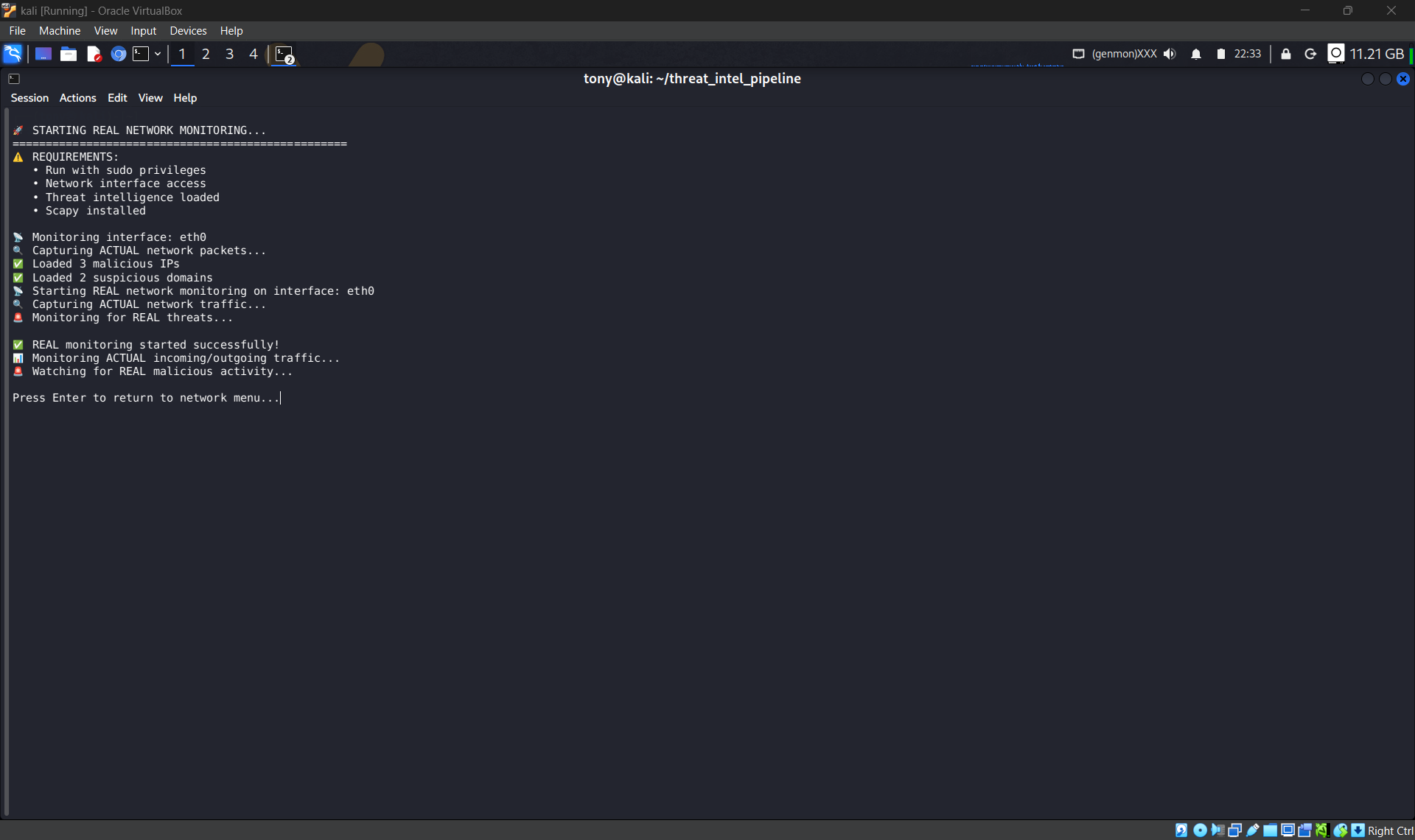Screen dimensions: 1415x840
Task: Click the (genmon)XXX panel monitor
Action: coord(1124,54)
